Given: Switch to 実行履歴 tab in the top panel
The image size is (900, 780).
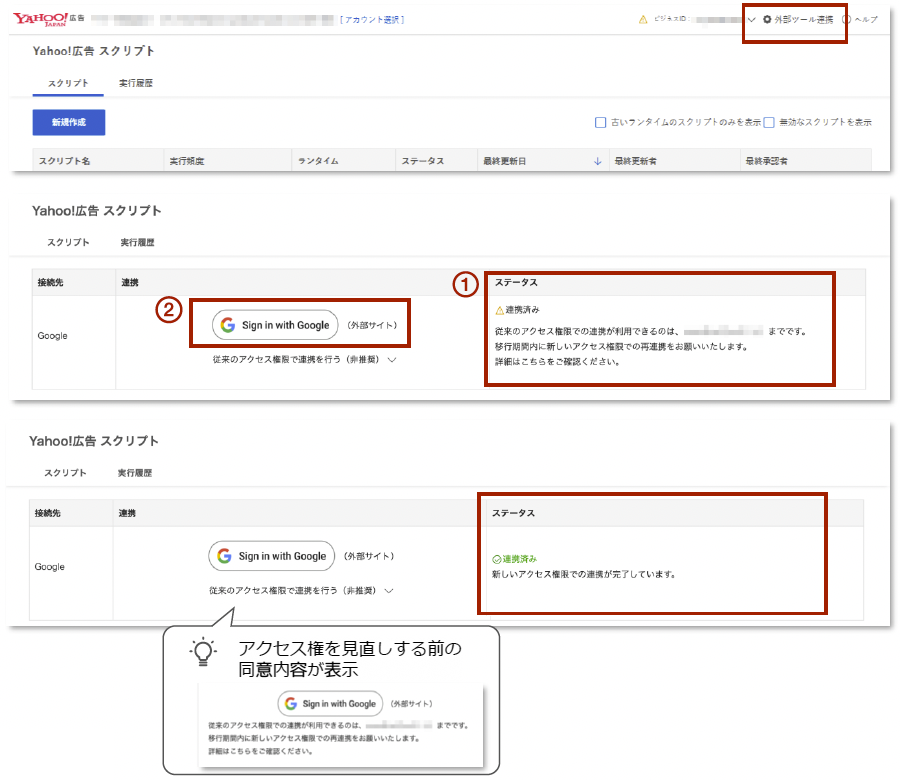Looking at the screenshot, I should (135, 83).
